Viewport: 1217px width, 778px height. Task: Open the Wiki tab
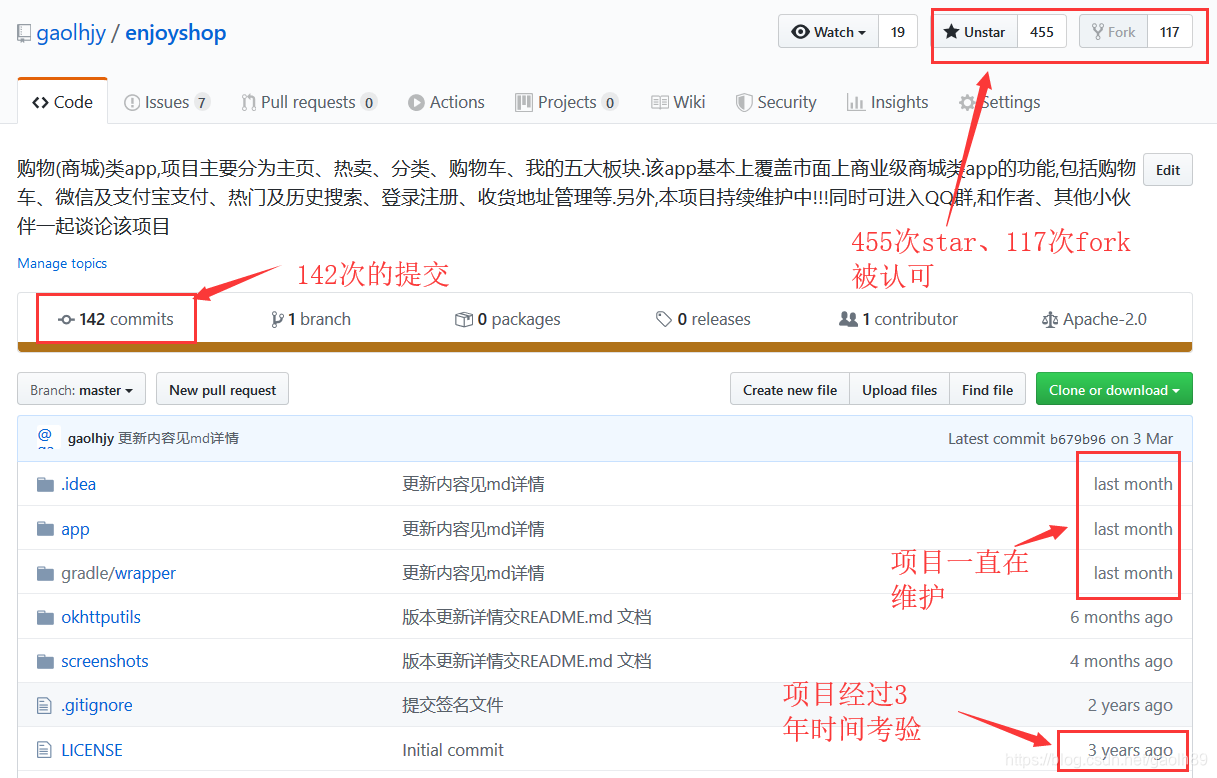[x=678, y=102]
